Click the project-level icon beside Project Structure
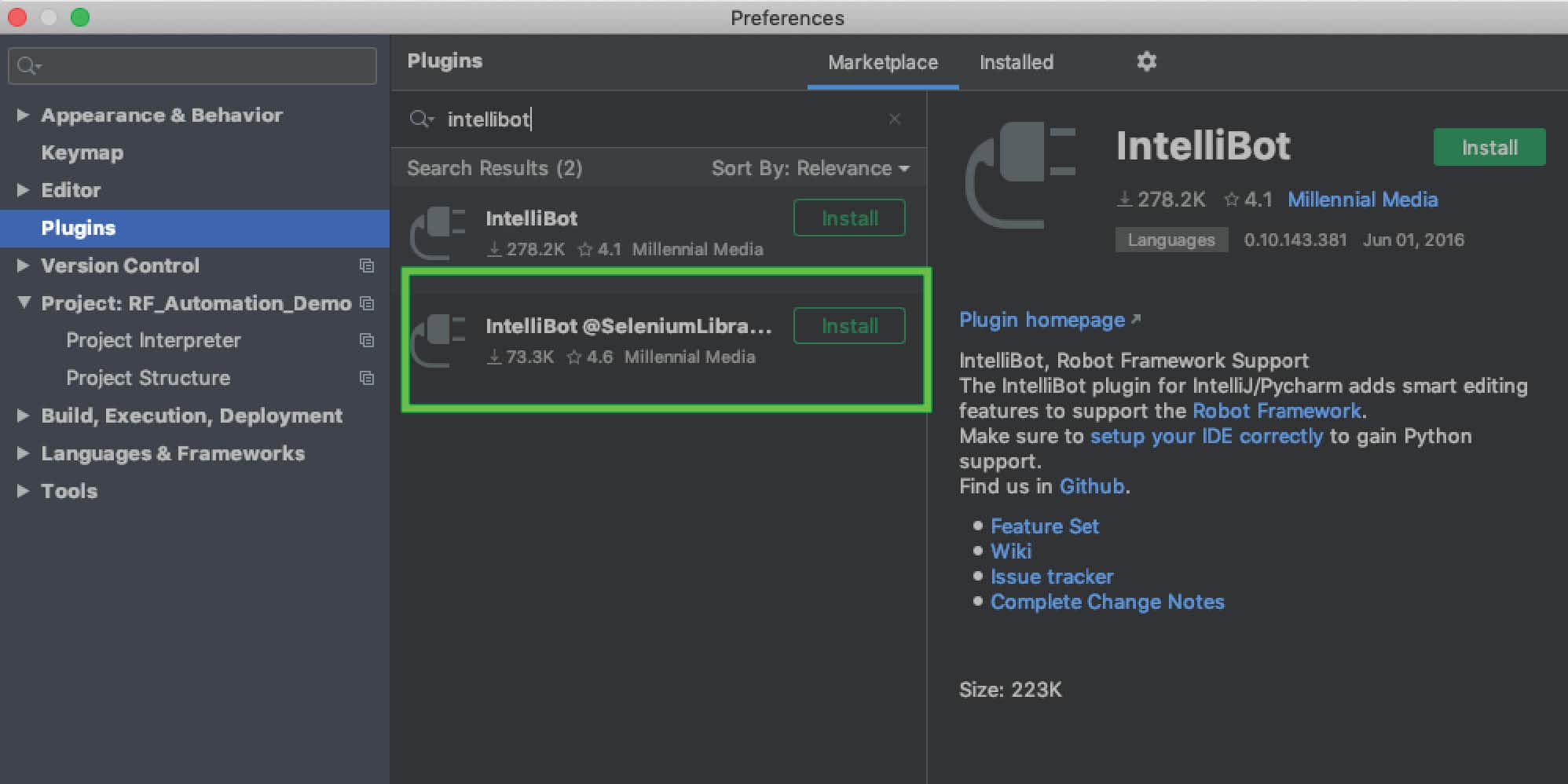Viewport: 1568px width, 784px height. coord(367,378)
